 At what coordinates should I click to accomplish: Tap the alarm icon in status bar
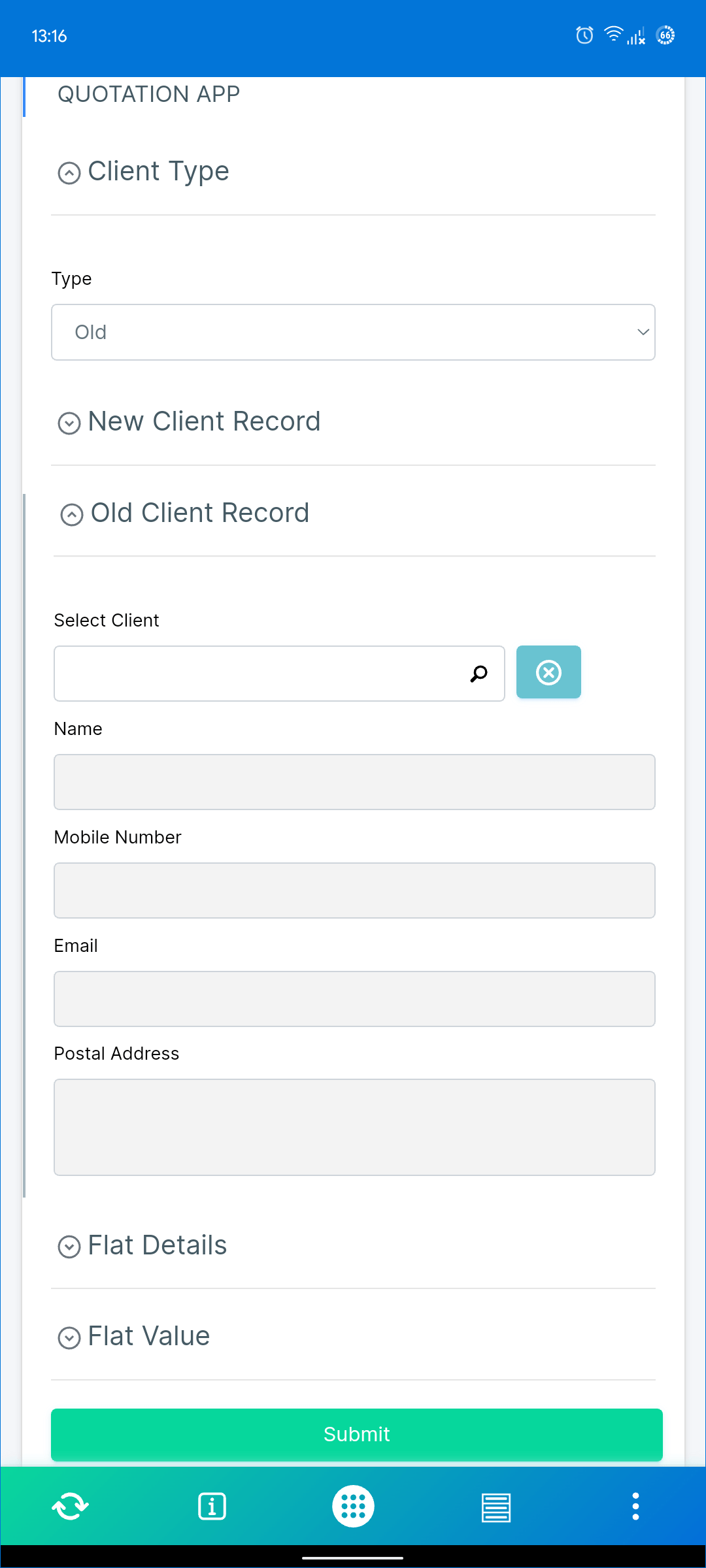point(584,35)
